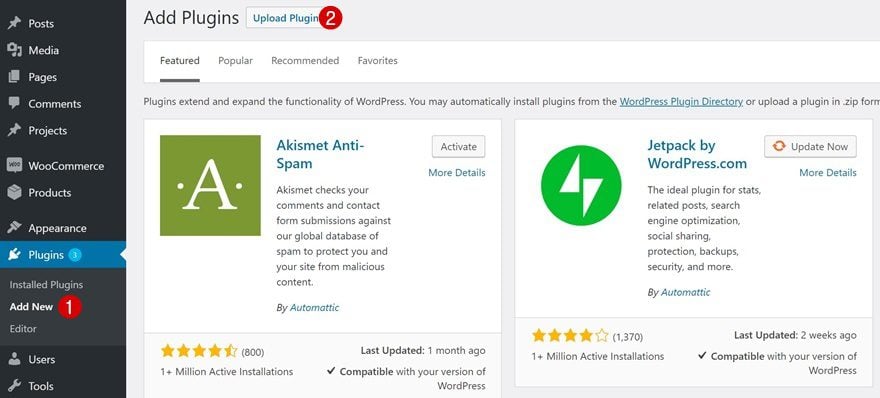
Task: Click the Users person icon
Action: pos(15,359)
